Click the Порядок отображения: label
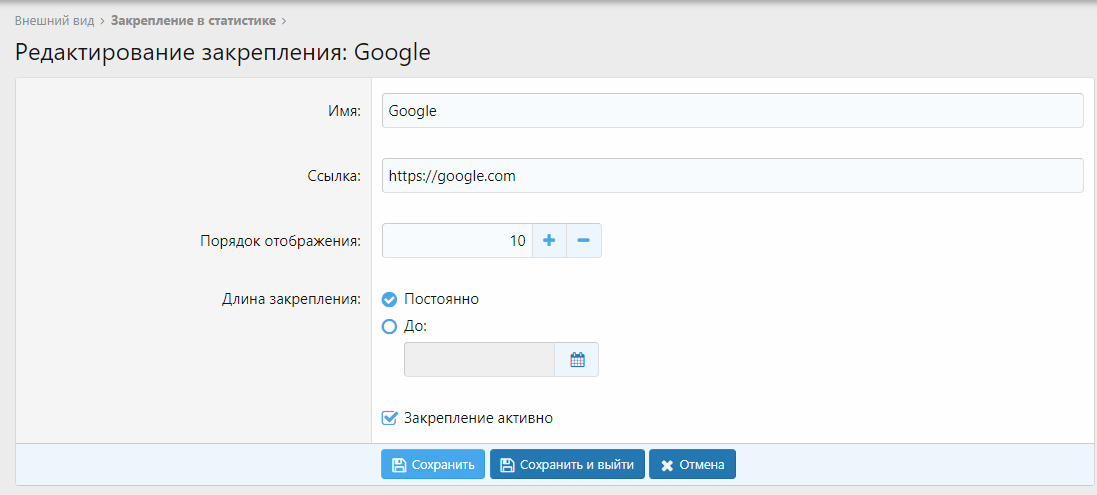Viewport: 1097px width, 495px height. point(281,241)
